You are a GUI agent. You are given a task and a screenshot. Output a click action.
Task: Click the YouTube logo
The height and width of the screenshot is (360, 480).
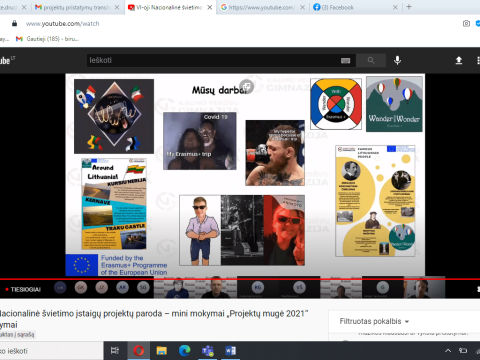[x=7, y=60]
